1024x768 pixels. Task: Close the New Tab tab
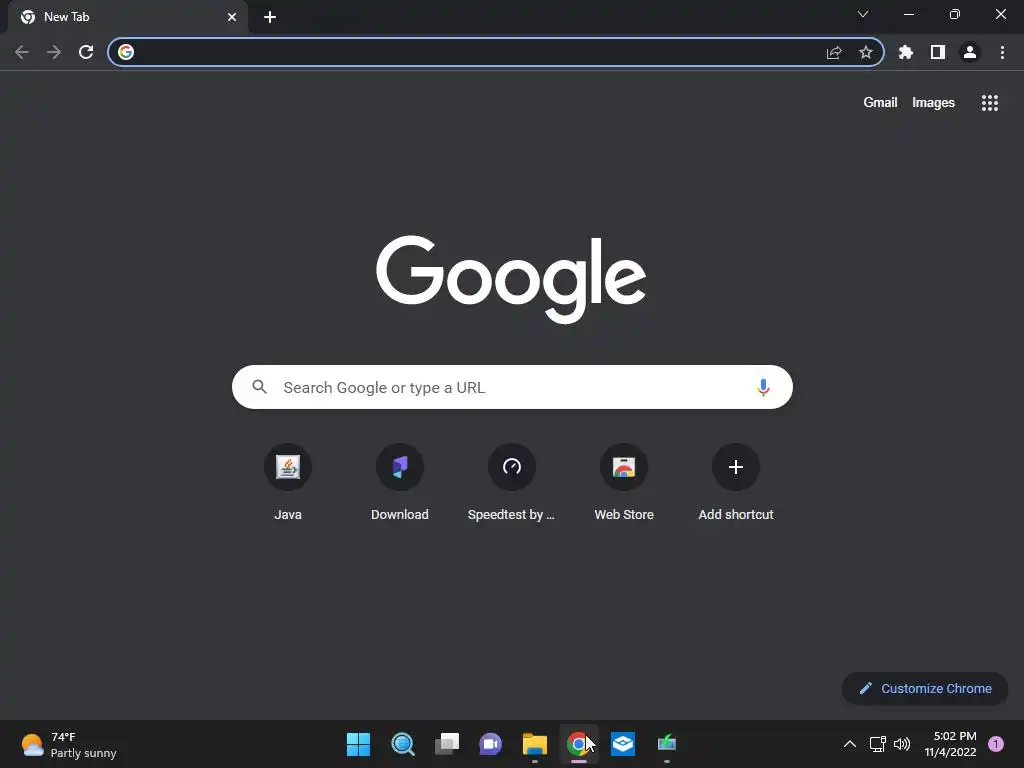(232, 17)
